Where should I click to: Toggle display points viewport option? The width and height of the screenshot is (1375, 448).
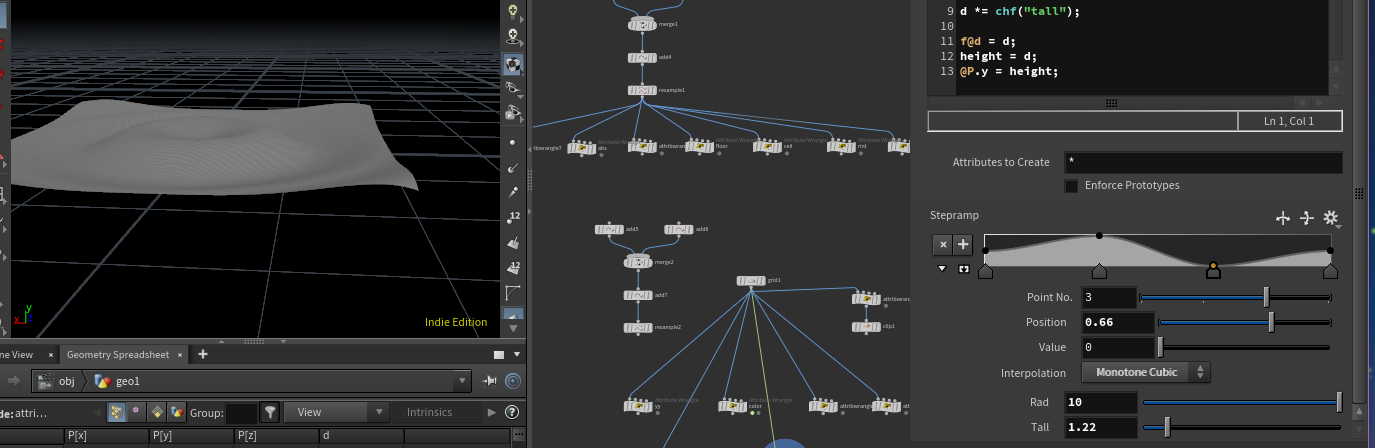(514, 141)
